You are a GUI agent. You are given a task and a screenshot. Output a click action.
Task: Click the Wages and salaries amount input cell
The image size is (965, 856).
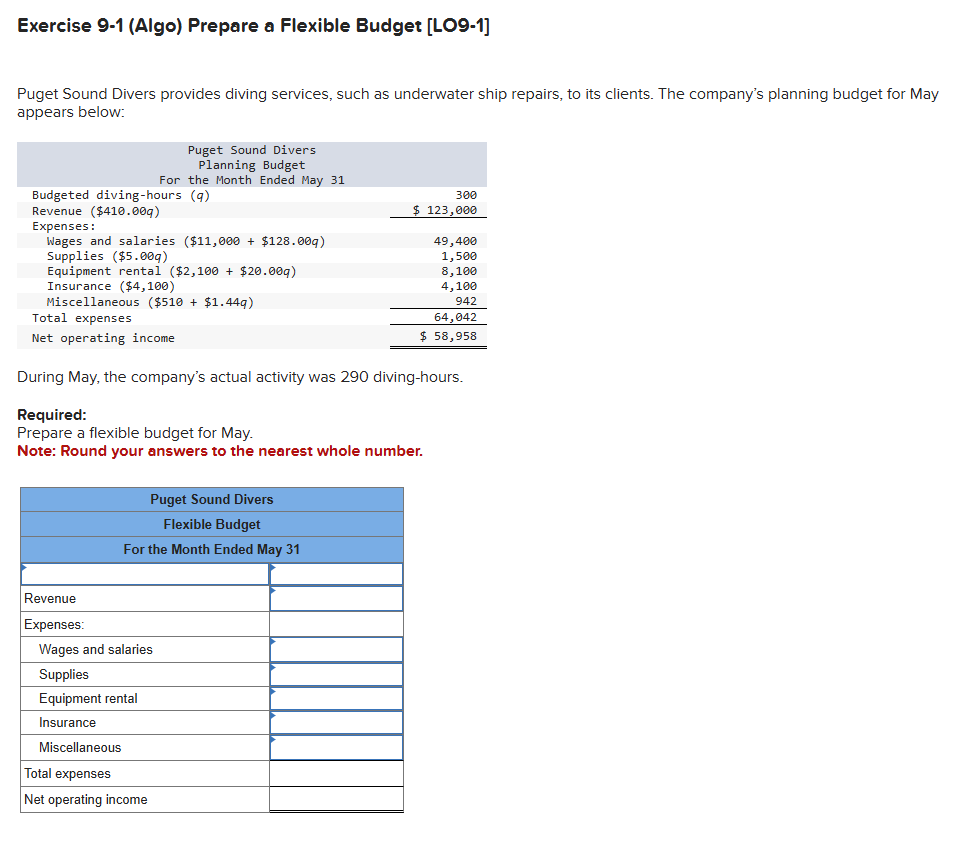336,649
